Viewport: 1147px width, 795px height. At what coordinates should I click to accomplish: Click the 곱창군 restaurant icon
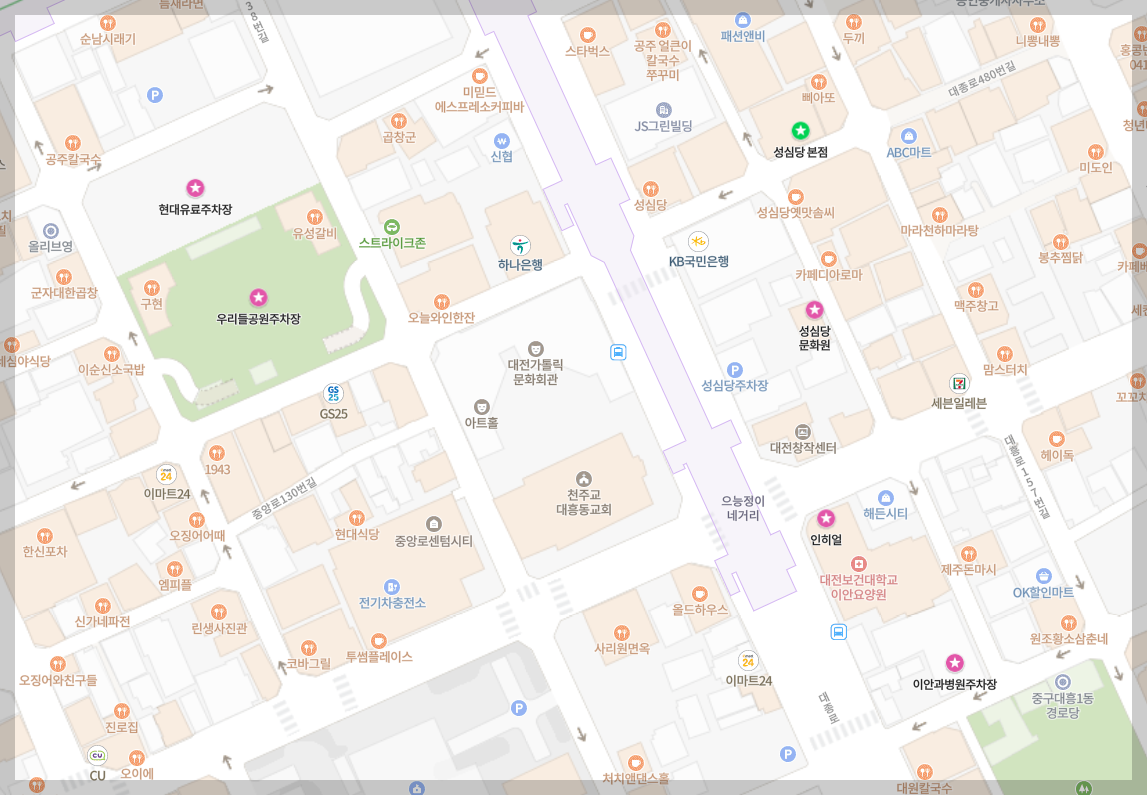(x=399, y=121)
